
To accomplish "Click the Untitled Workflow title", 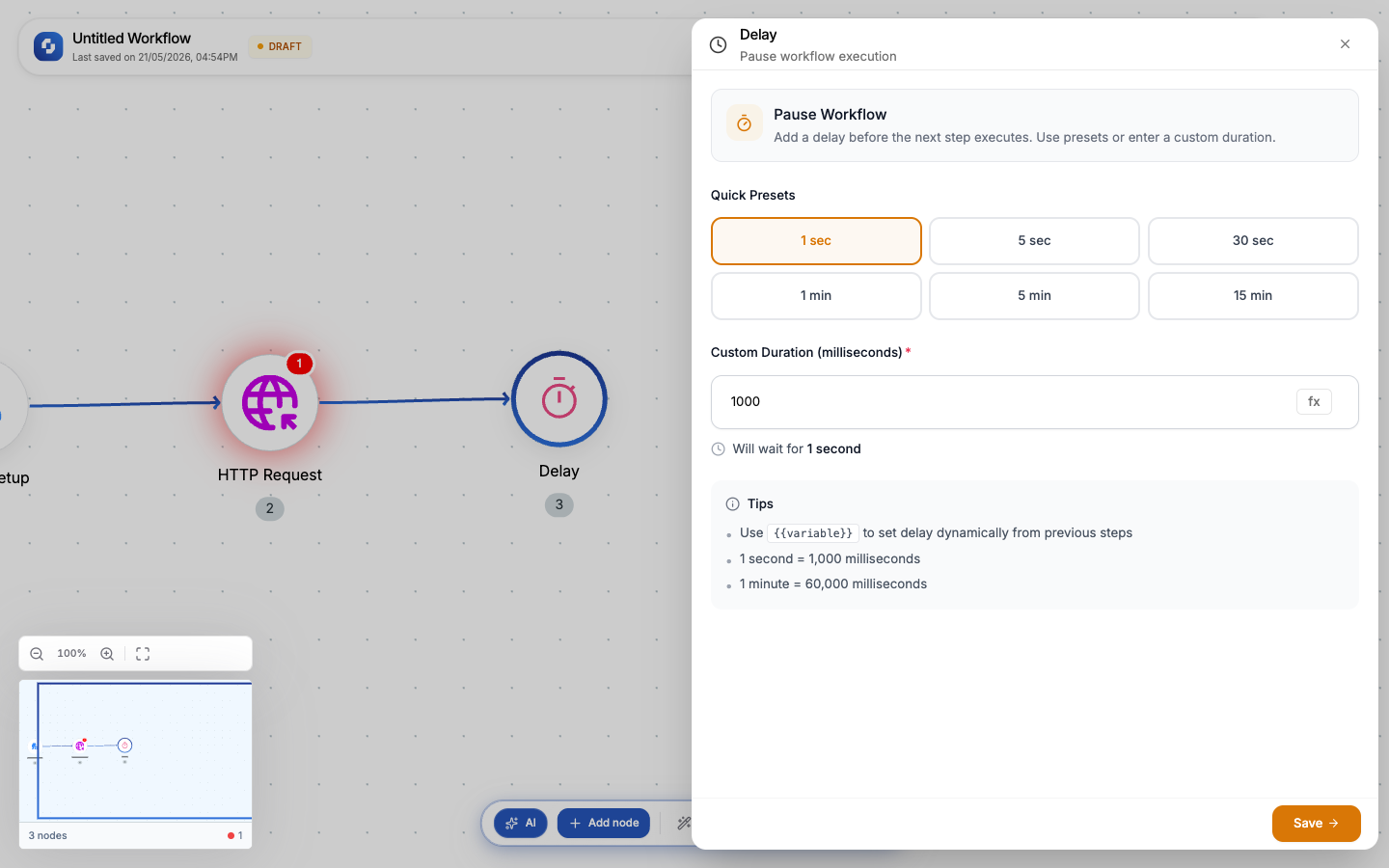I will click(132, 39).
